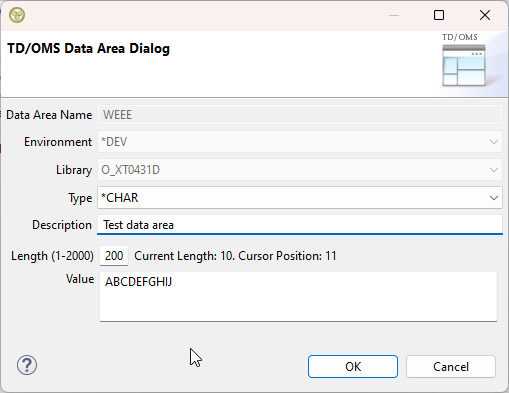Click the TD/OMS Data Area Dialog heading
The width and height of the screenshot is (509, 393).
click(x=89, y=48)
